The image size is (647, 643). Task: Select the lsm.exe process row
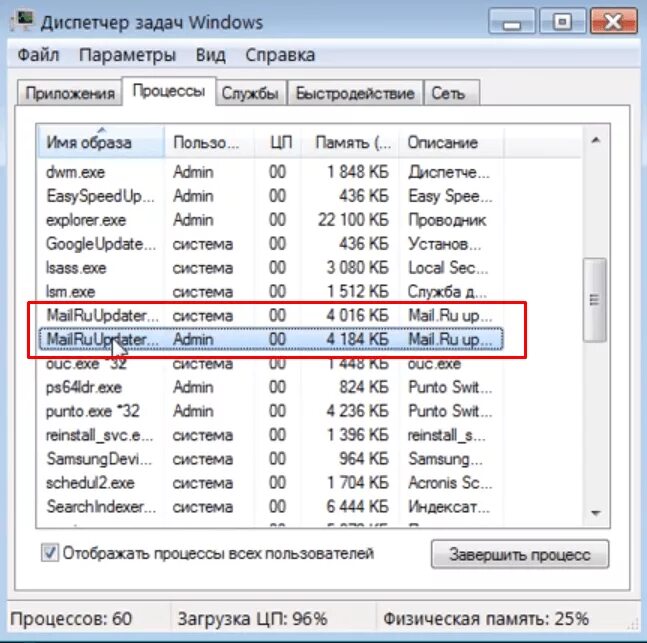270,292
